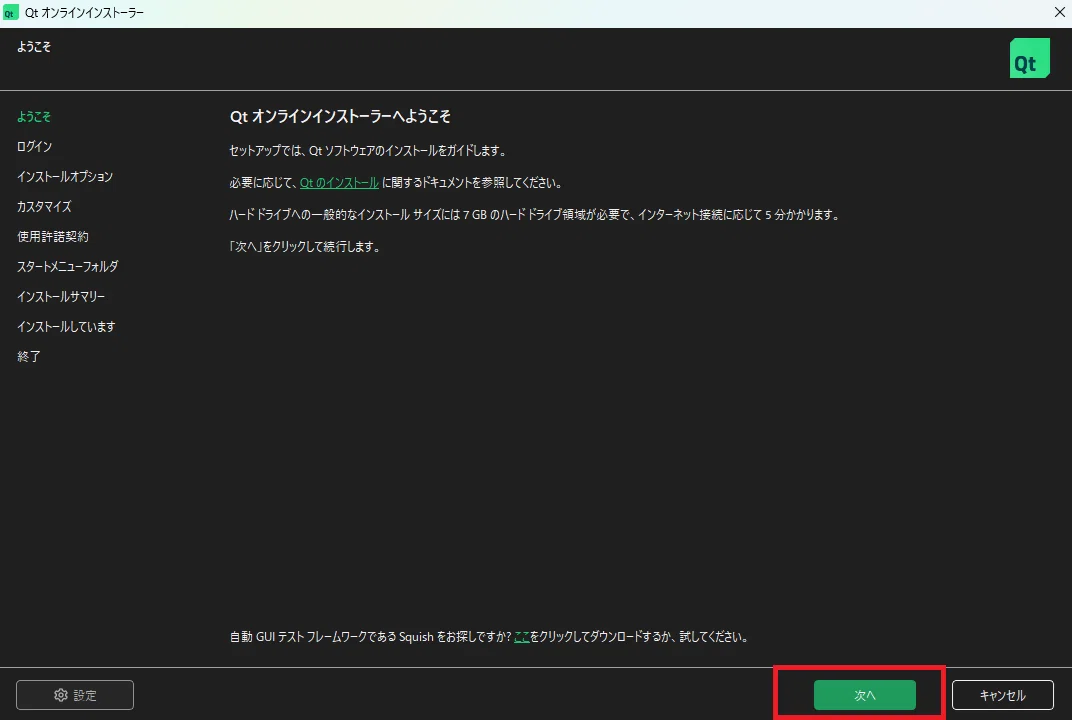Click the ここ link for Squish download

click(522, 637)
